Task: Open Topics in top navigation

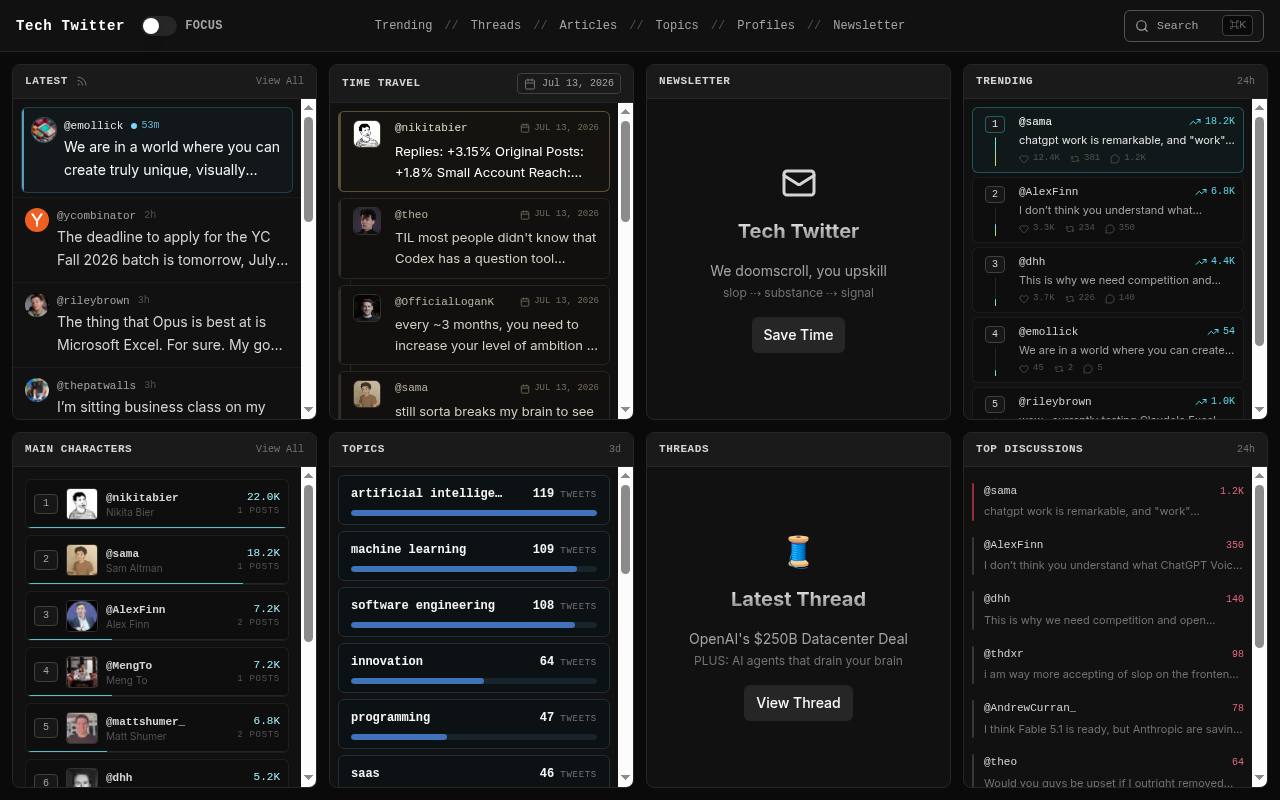Action: pos(677,26)
